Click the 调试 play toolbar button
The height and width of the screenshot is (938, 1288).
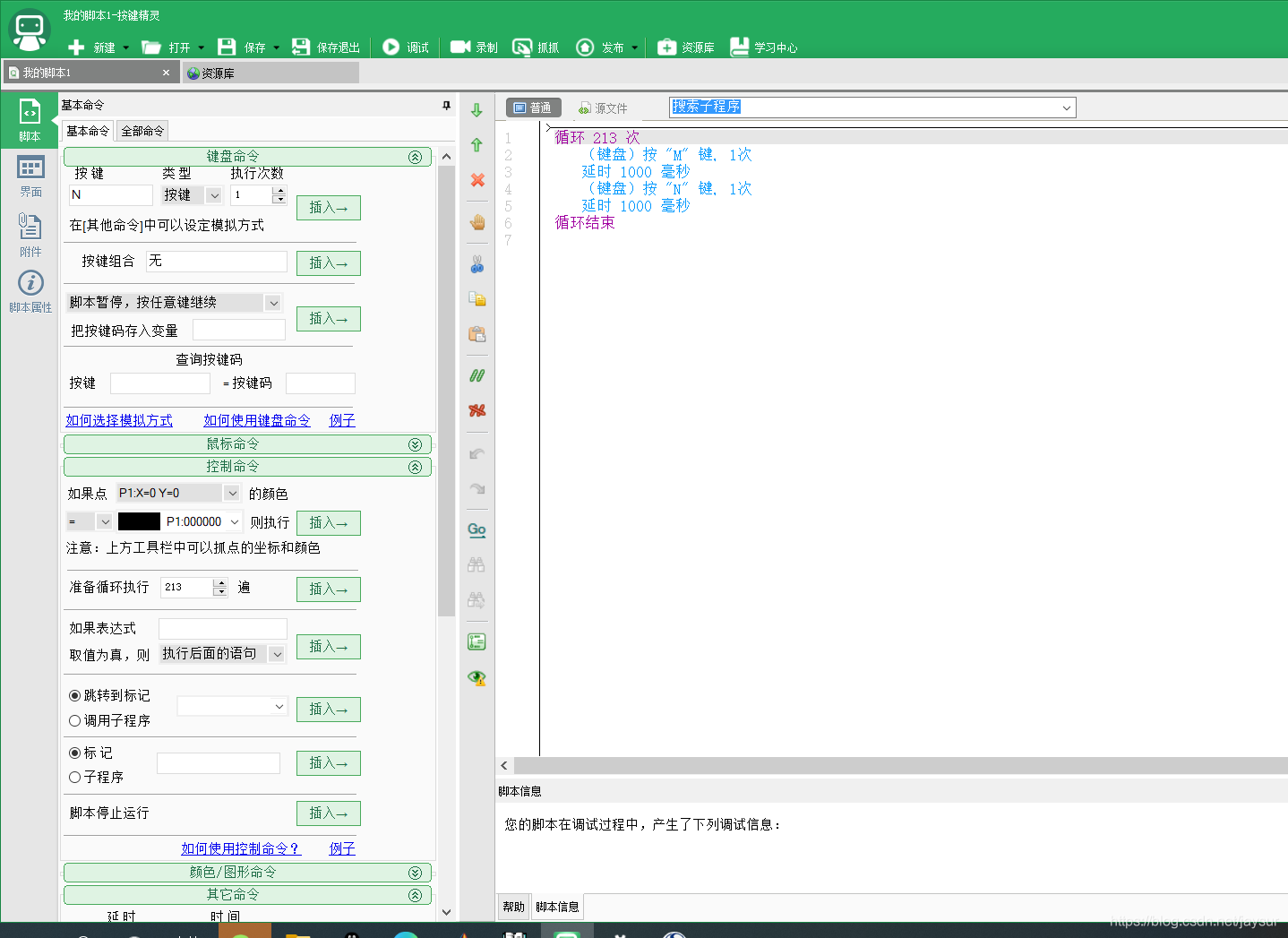click(406, 47)
